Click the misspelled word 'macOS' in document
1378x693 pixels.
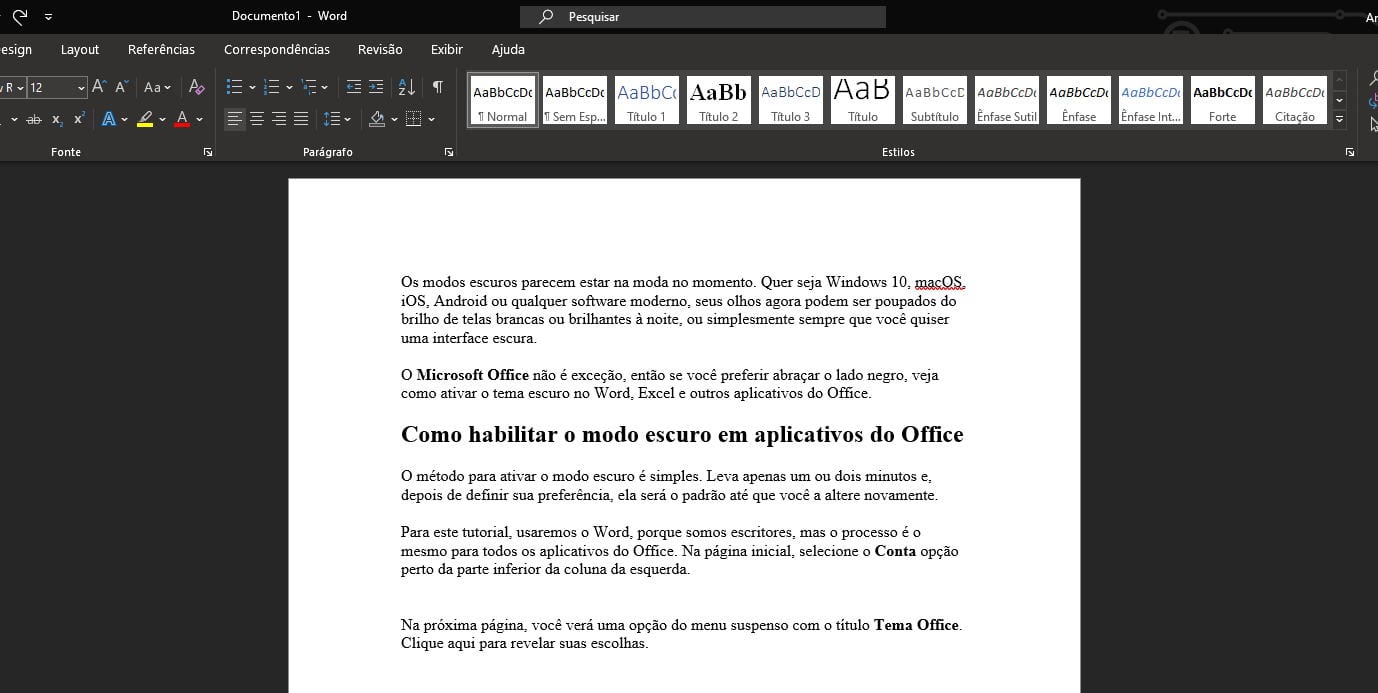click(x=939, y=282)
